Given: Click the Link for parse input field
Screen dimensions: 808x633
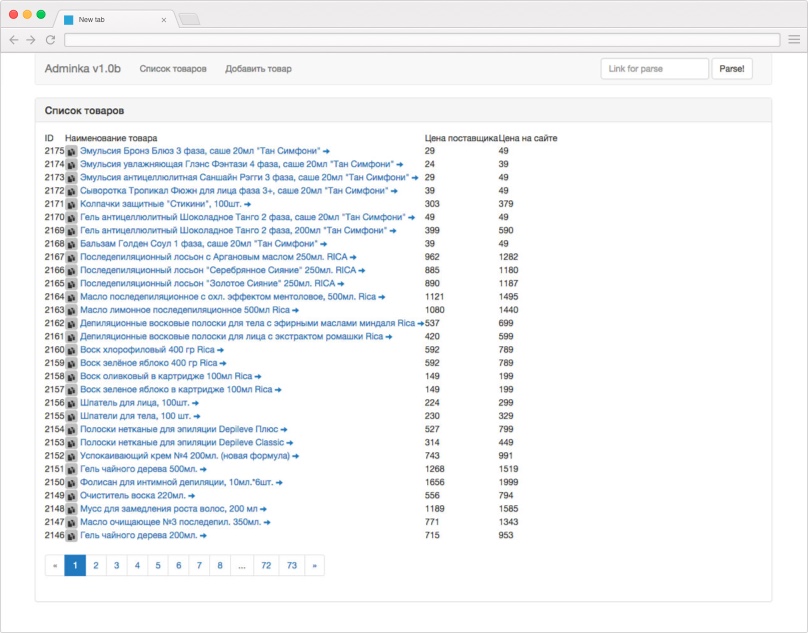Looking at the screenshot, I should 654,69.
